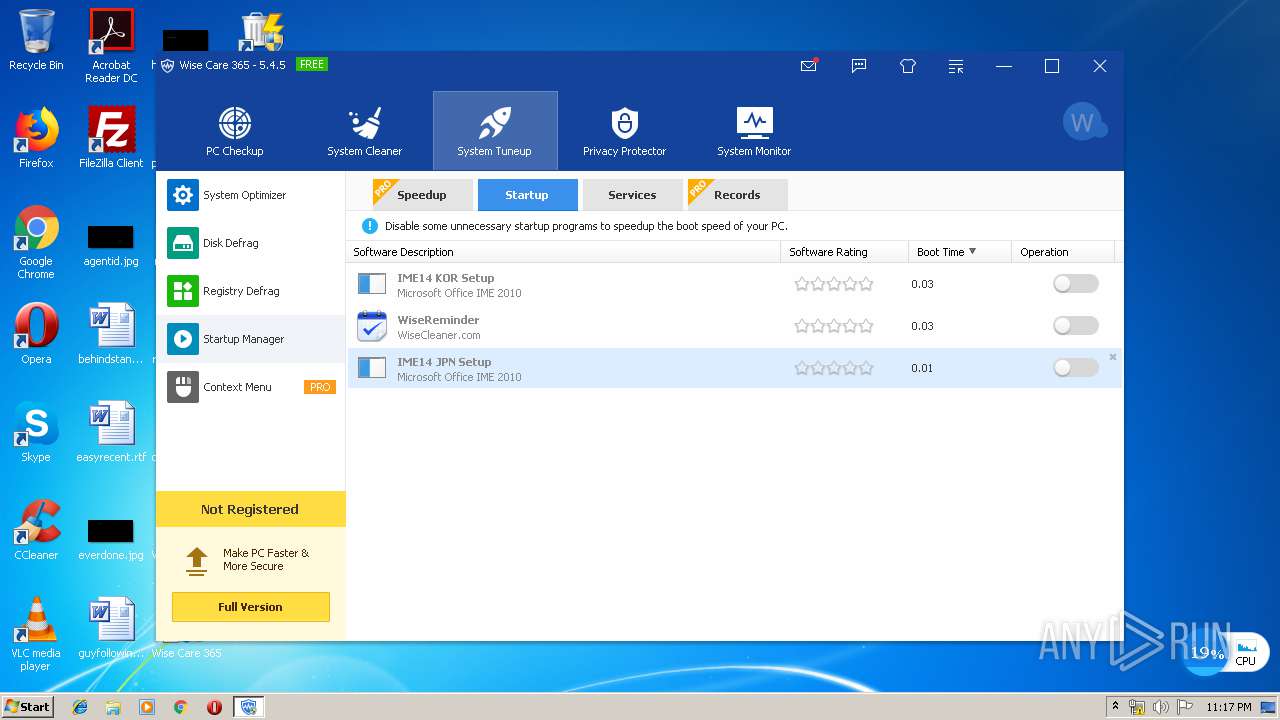Screen dimensions: 1280x720
Task: Open the Privacy Protector section
Action: 624,131
